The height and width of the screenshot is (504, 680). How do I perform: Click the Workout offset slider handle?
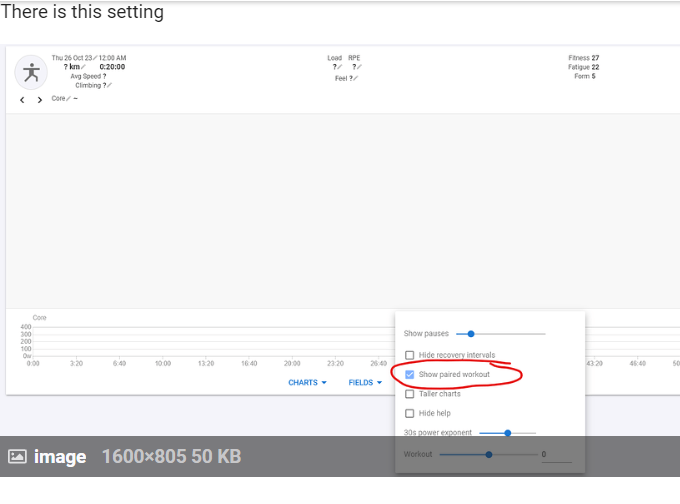click(x=489, y=455)
